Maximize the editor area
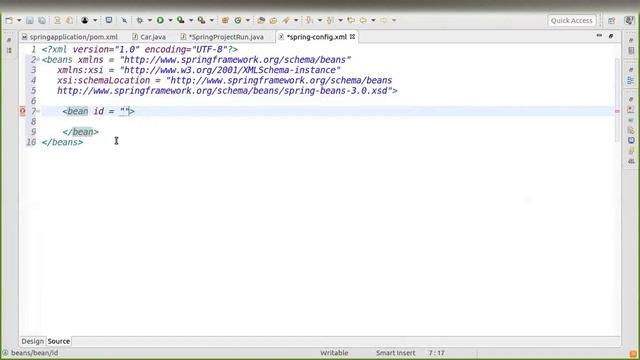Viewport: 640px width, 360px height. pos(611,36)
